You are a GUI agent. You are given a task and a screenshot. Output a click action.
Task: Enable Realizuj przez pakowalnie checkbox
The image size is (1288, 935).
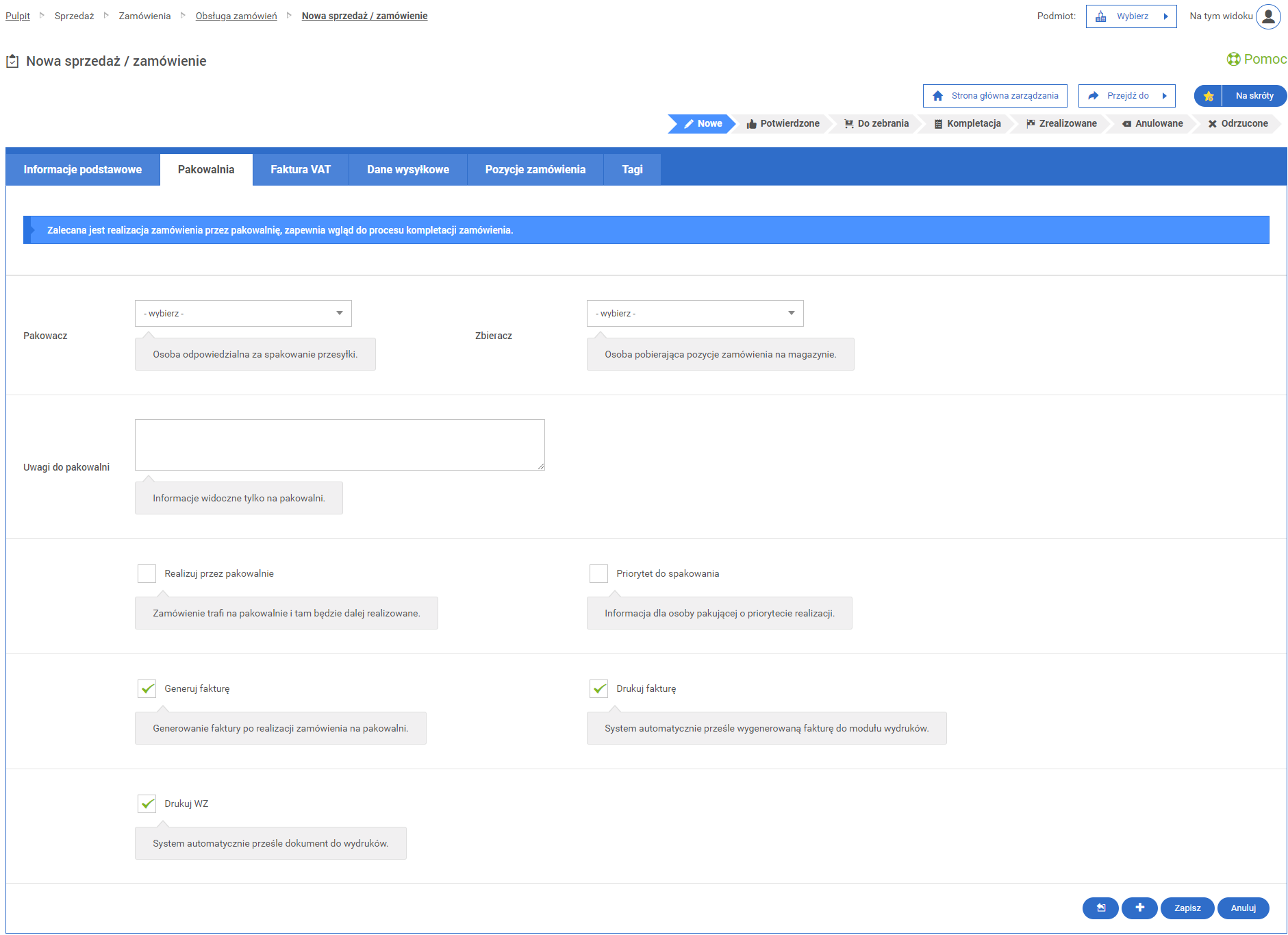tap(147, 574)
